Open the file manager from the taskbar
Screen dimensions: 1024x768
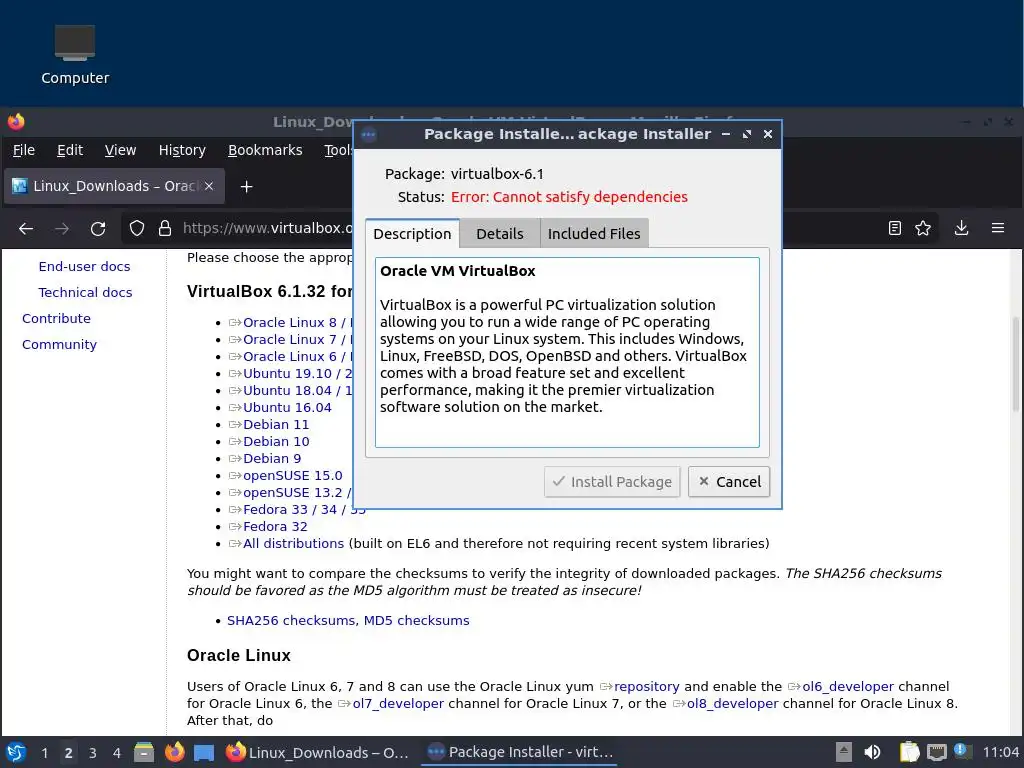(144, 752)
